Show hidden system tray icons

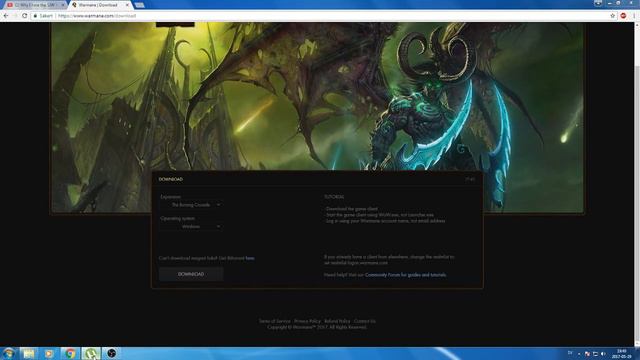579,354
